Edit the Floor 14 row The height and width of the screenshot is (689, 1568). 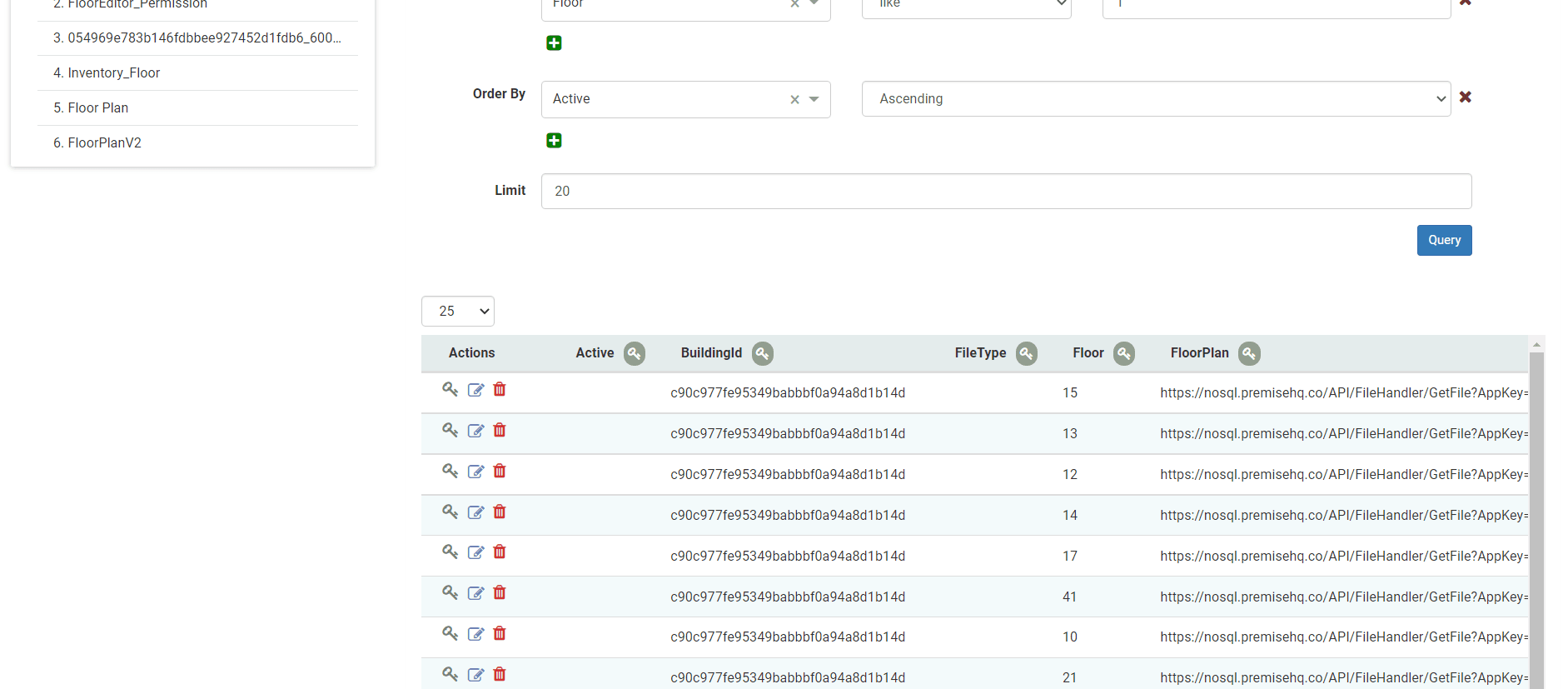(475, 512)
